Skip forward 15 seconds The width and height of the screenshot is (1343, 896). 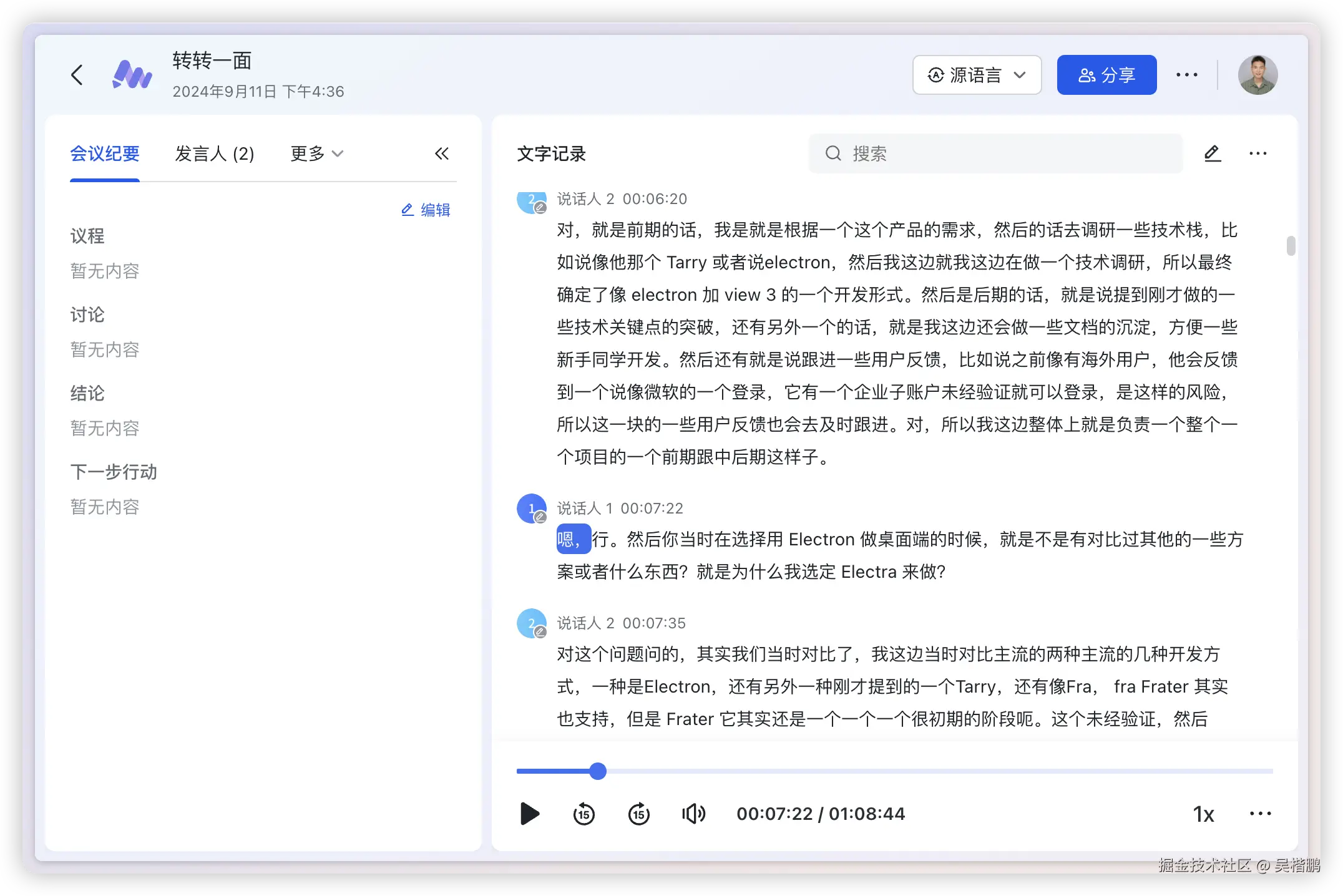point(639,814)
